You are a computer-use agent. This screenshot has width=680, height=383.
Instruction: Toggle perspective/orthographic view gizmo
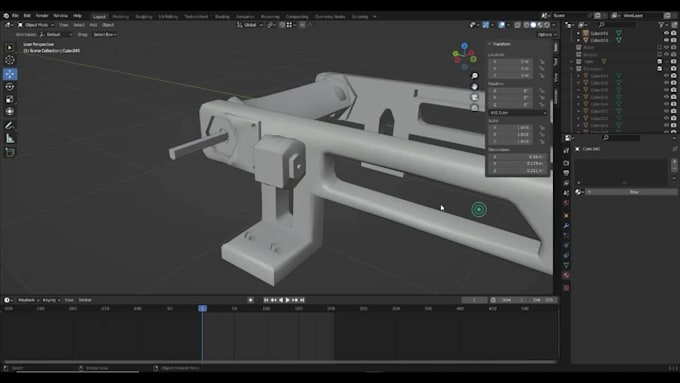tap(475, 107)
